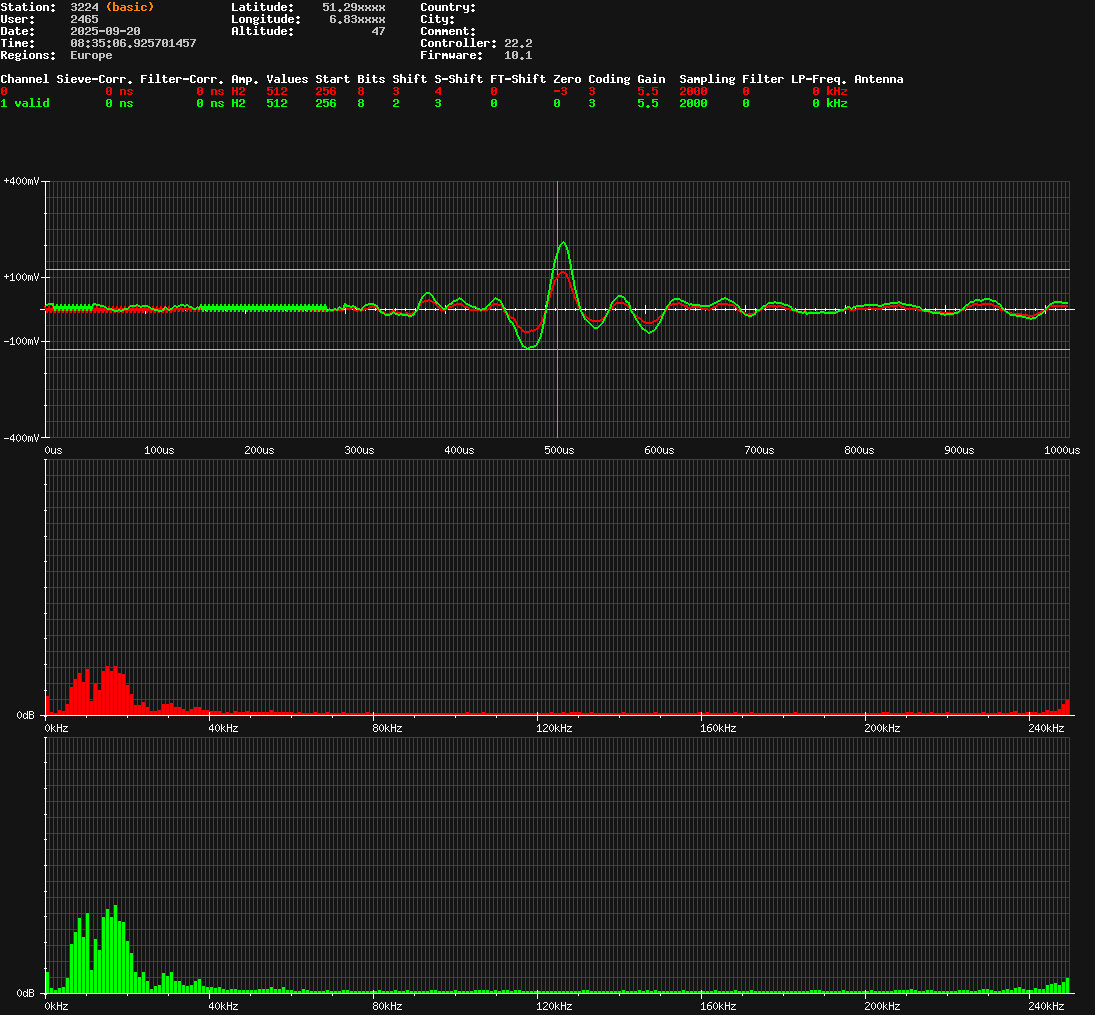Click the -100mV axis label

tap(22, 341)
